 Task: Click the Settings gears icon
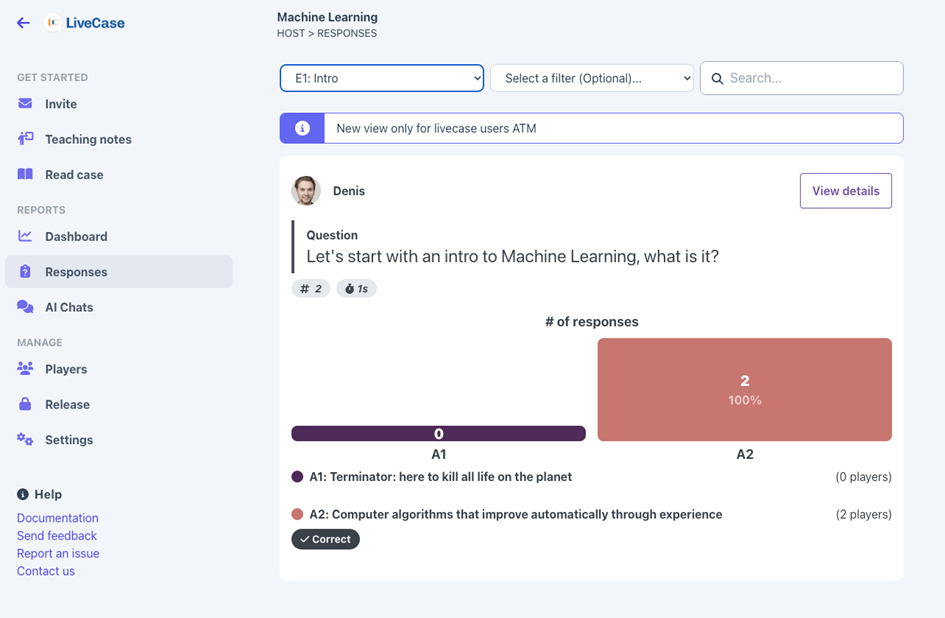[x=25, y=440]
